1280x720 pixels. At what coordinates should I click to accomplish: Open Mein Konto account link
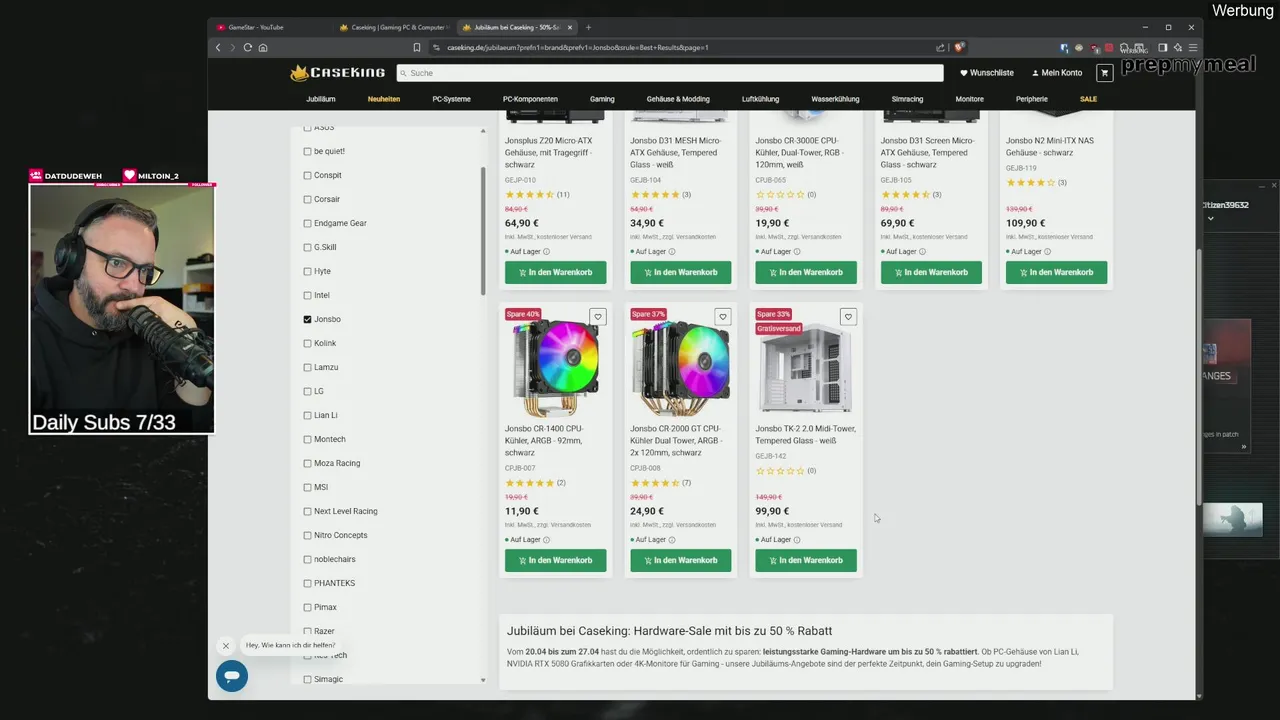(1056, 73)
